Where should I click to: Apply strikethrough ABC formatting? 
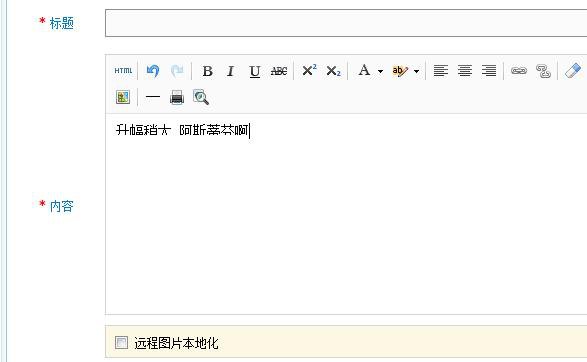coord(279,70)
